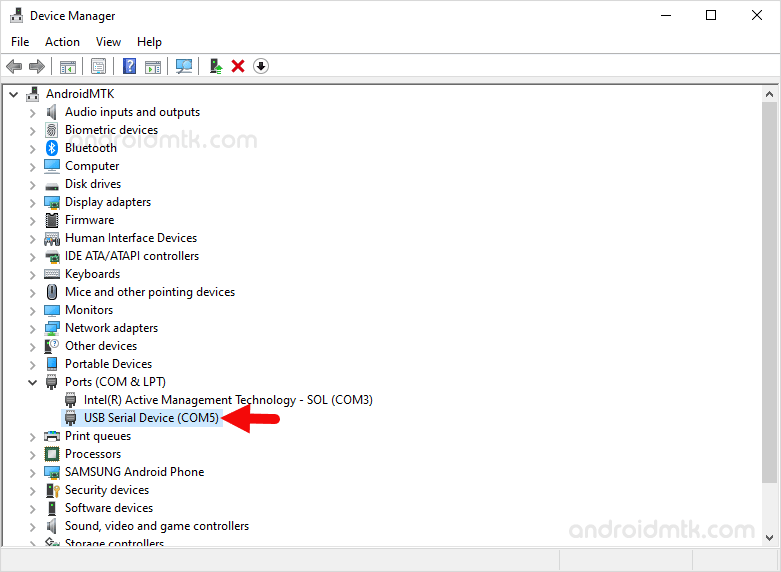Click the blue Help toolbar icon
Image resolution: width=781 pixels, height=572 pixels.
coord(130,66)
